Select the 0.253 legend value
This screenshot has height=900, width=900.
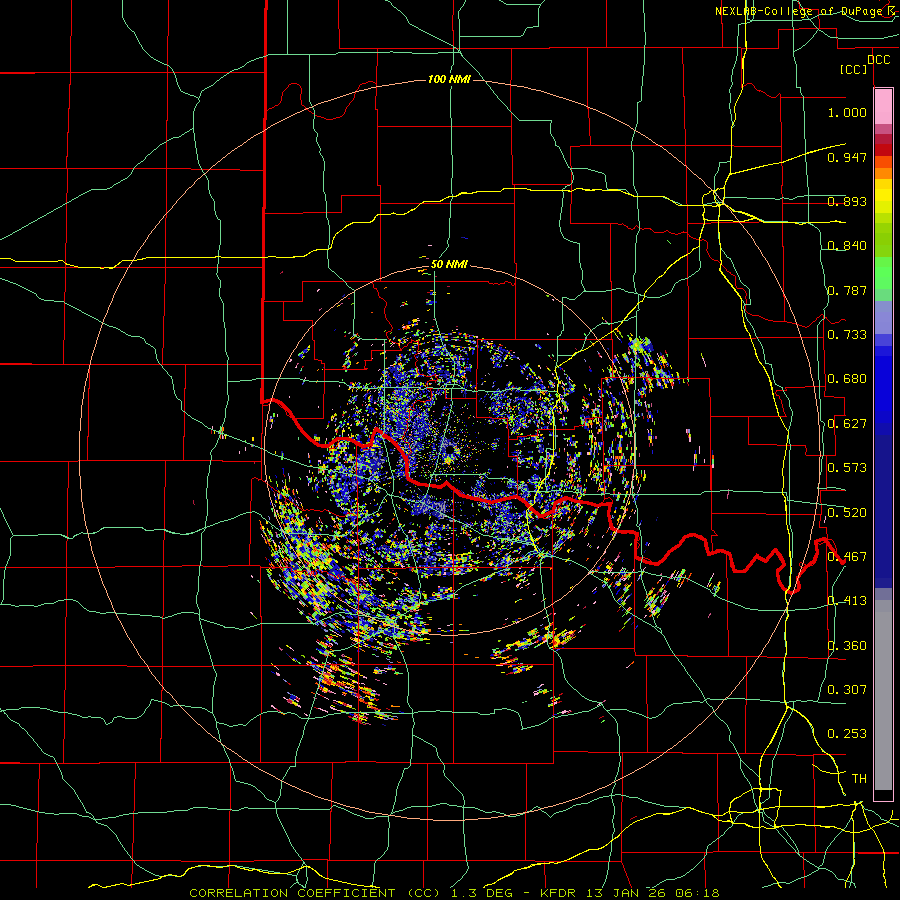847,734
